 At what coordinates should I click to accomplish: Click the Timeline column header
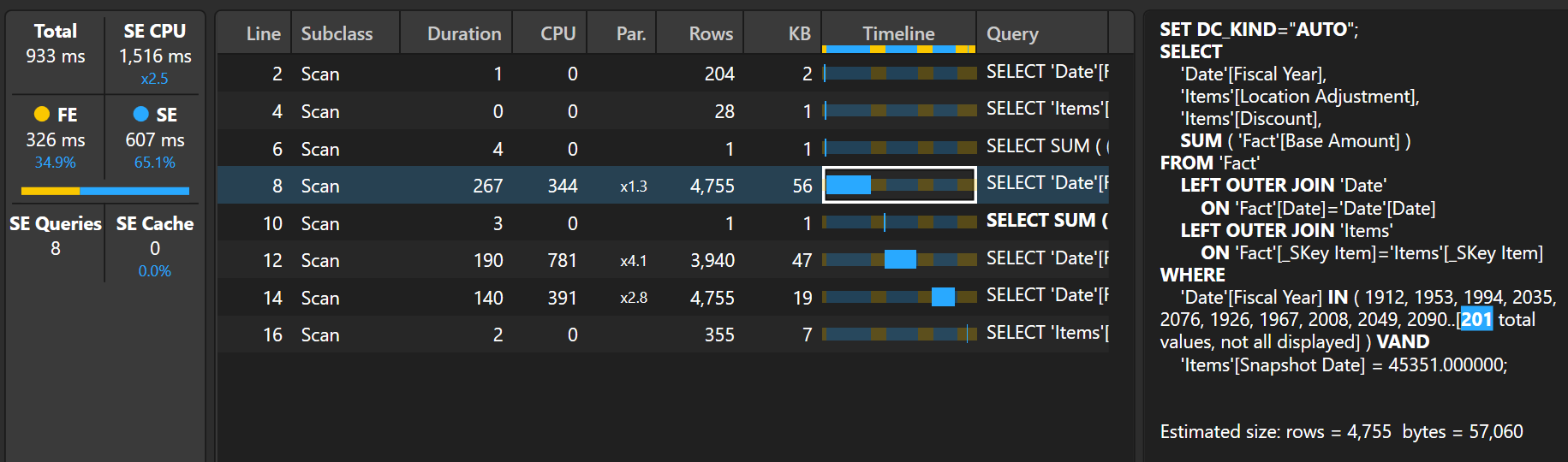(897, 33)
